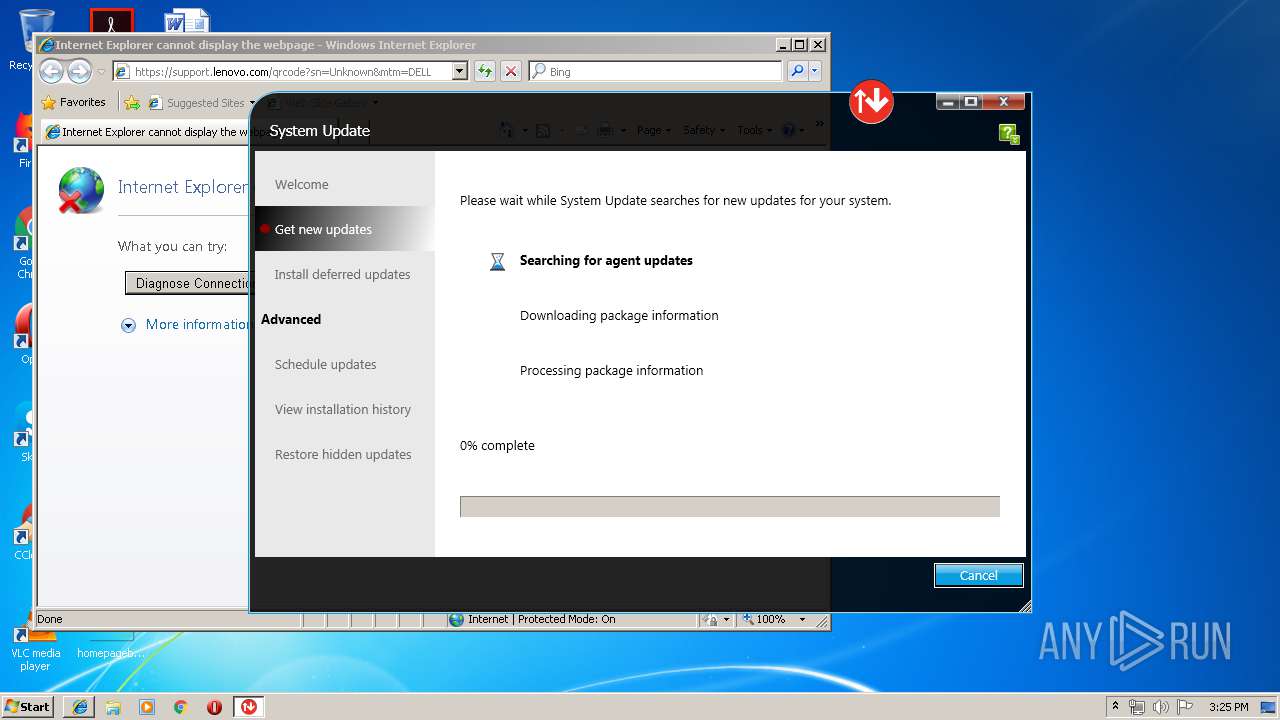Click the Internet Explorer address bar
Image resolution: width=1280 pixels, height=720 pixels.
290,71
